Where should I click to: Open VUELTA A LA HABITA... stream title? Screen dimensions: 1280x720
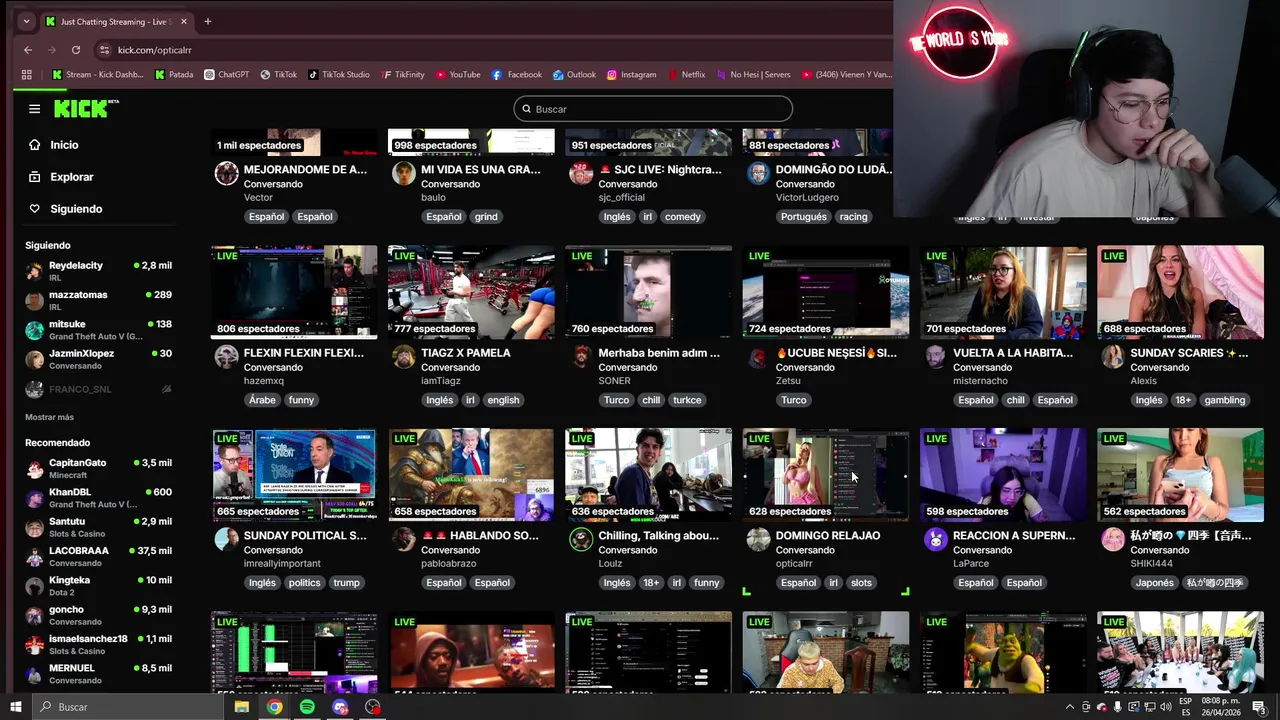point(1013,353)
